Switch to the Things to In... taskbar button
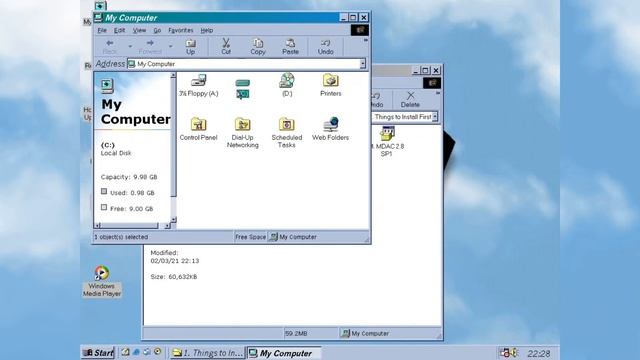The height and width of the screenshot is (360, 640). tap(207, 353)
